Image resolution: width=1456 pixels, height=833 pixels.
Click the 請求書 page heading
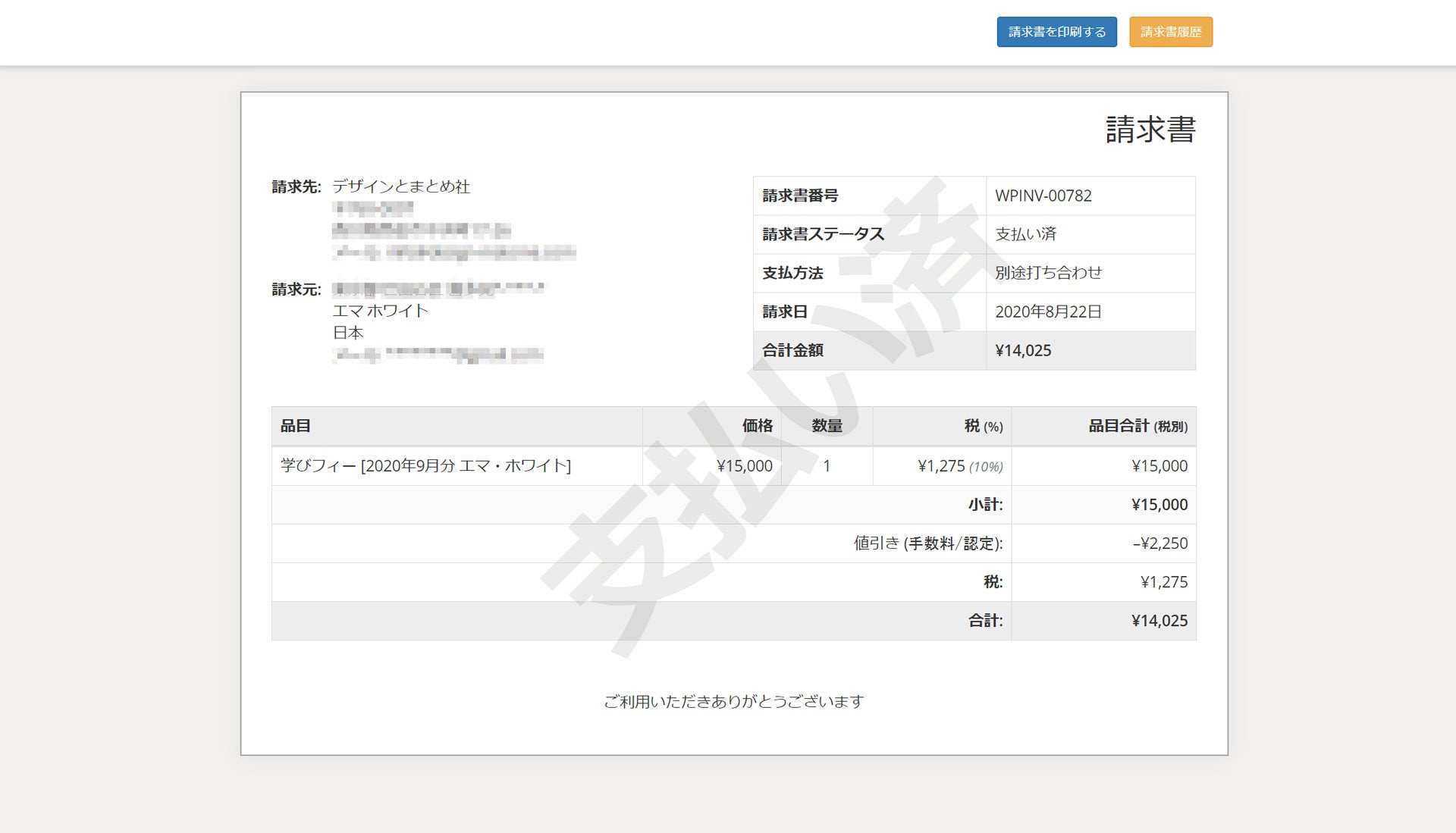click(1150, 130)
